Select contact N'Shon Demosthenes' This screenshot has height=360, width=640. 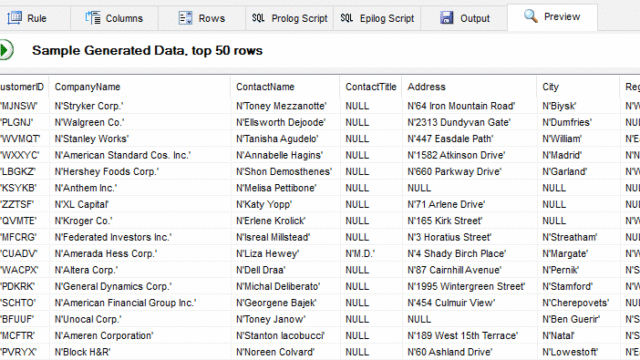285,171
